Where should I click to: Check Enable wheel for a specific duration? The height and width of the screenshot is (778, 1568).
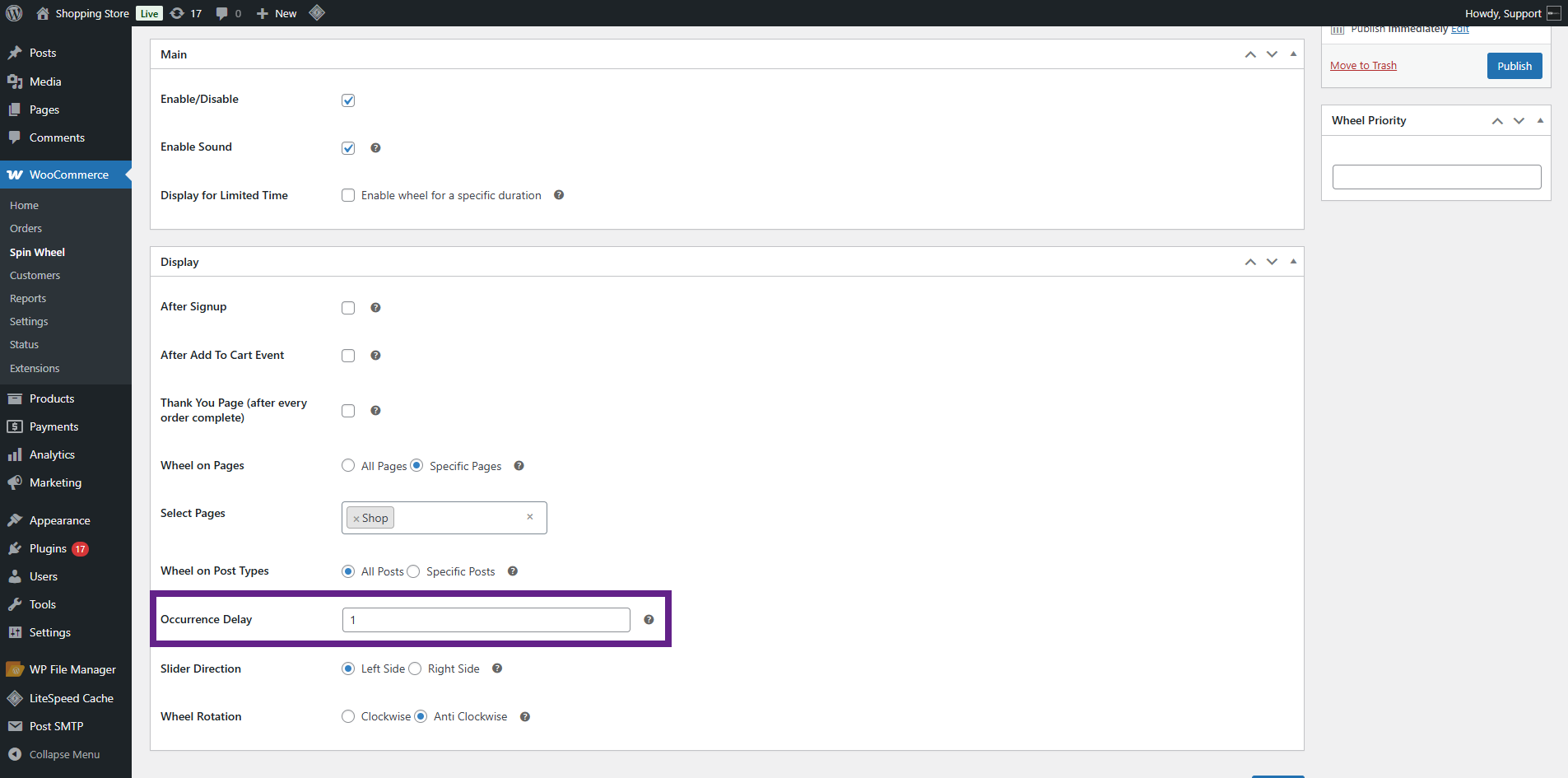click(x=348, y=195)
